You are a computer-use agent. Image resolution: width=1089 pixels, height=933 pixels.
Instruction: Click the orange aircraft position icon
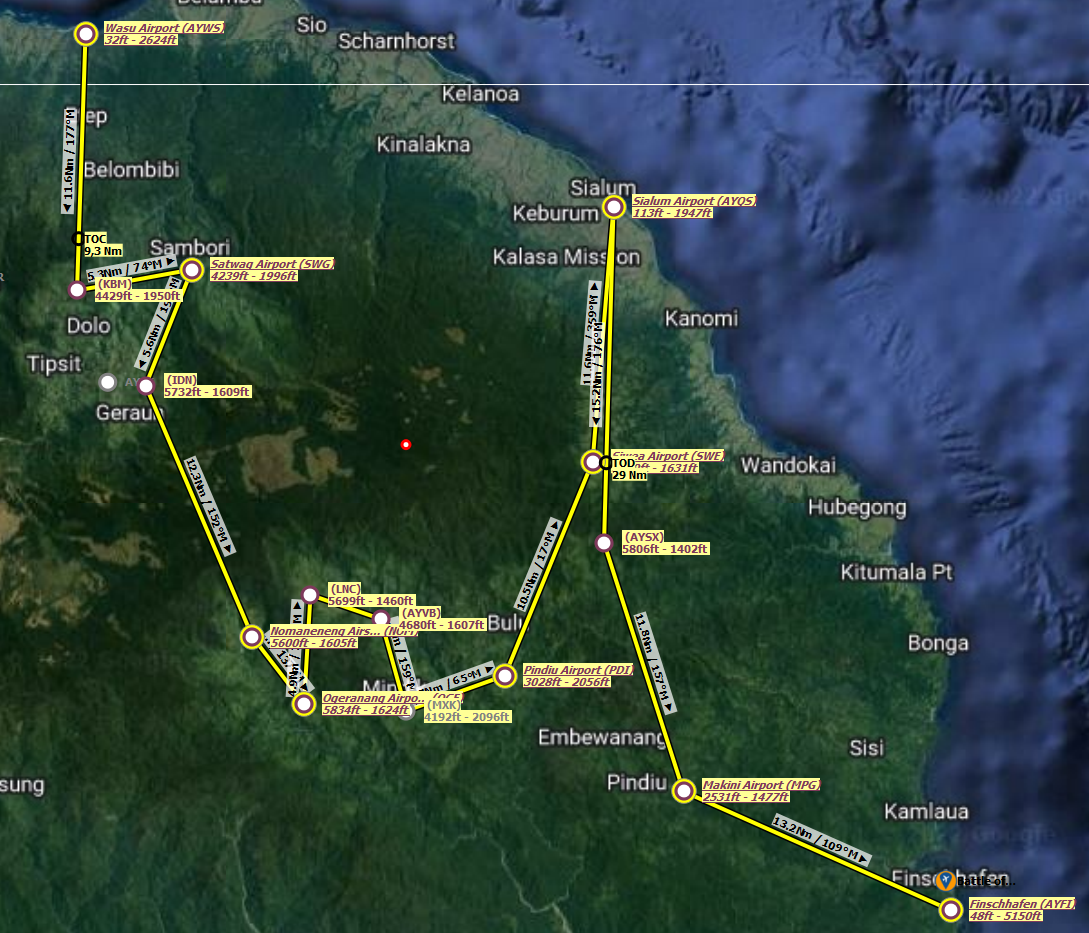pos(945,880)
